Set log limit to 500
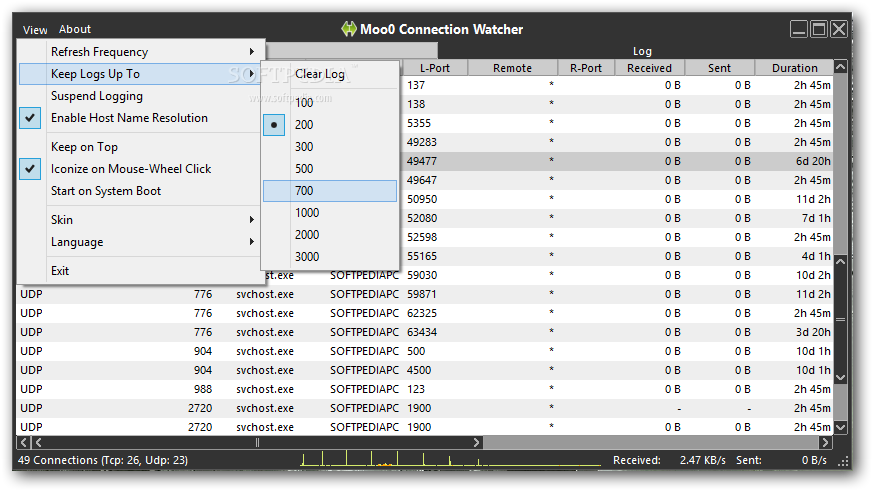Image resolution: width=873 pixels, height=491 pixels. click(x=330, y=169)
